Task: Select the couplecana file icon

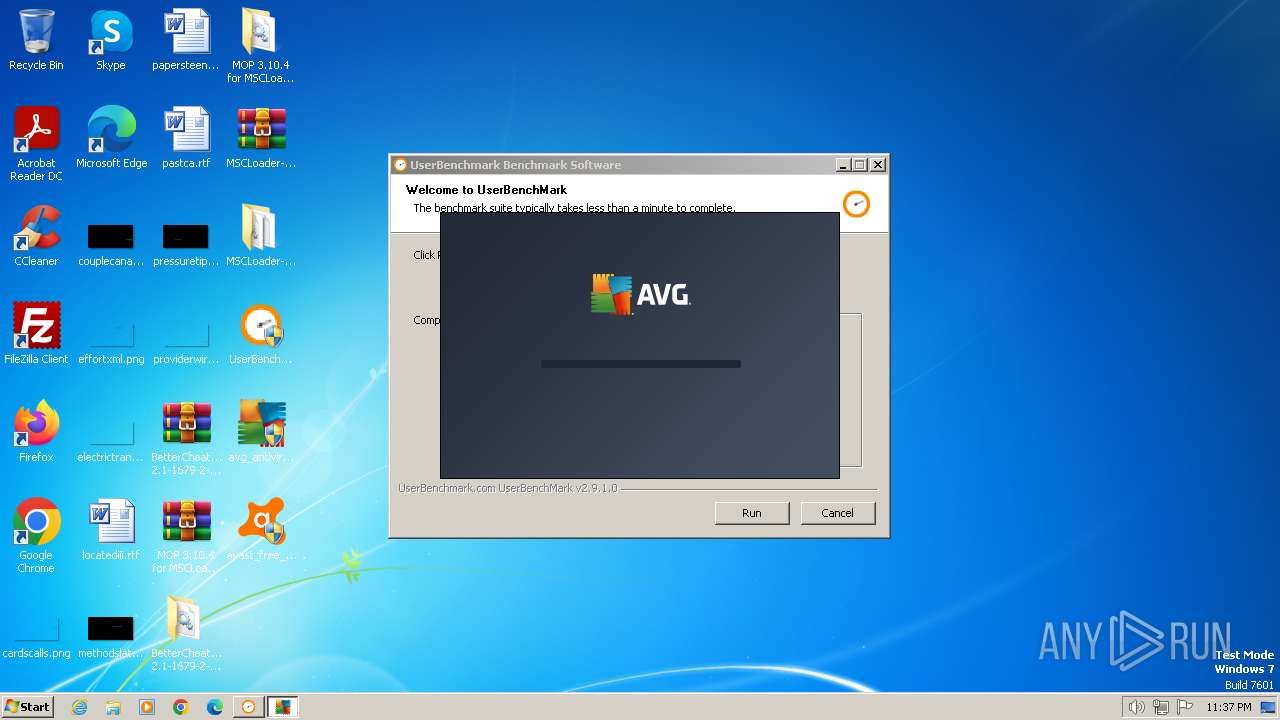Action: (111, 246)
